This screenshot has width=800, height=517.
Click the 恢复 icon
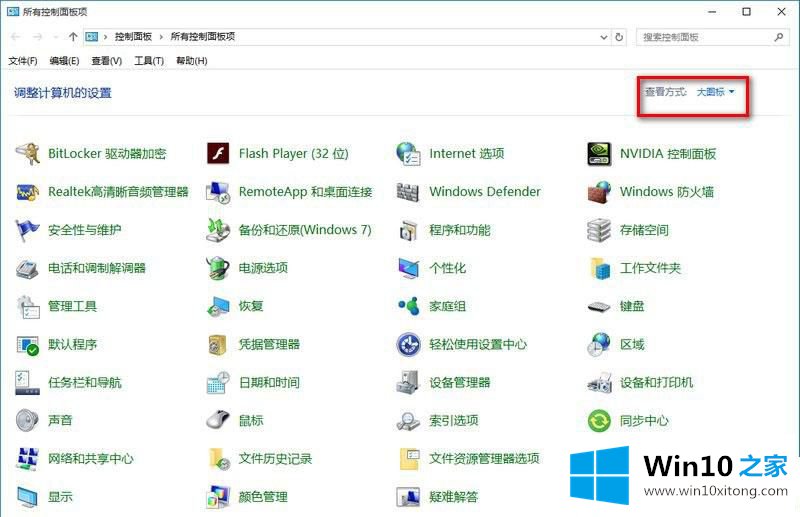(x=218, y=306)
